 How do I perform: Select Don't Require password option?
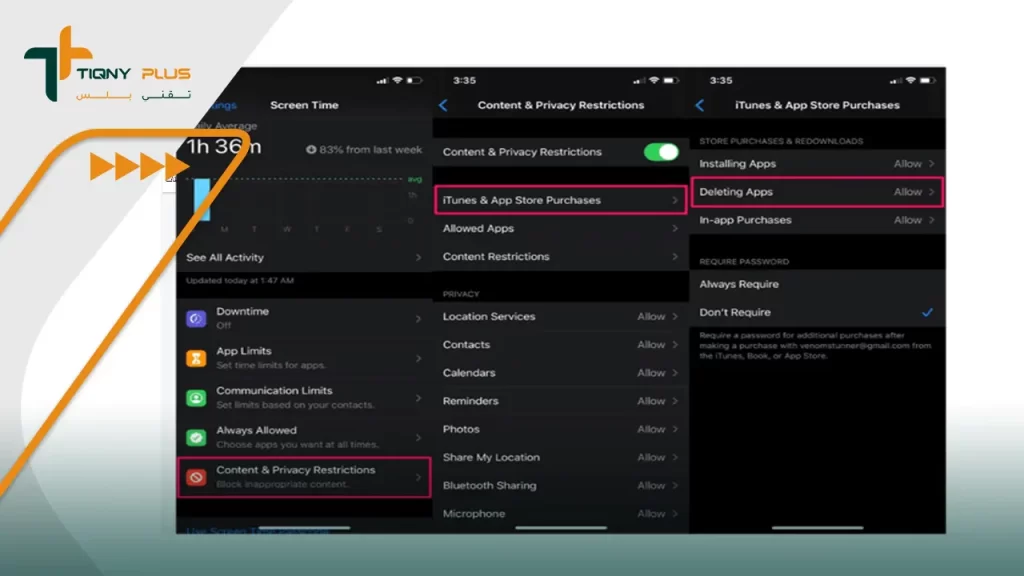pos(817,312)
